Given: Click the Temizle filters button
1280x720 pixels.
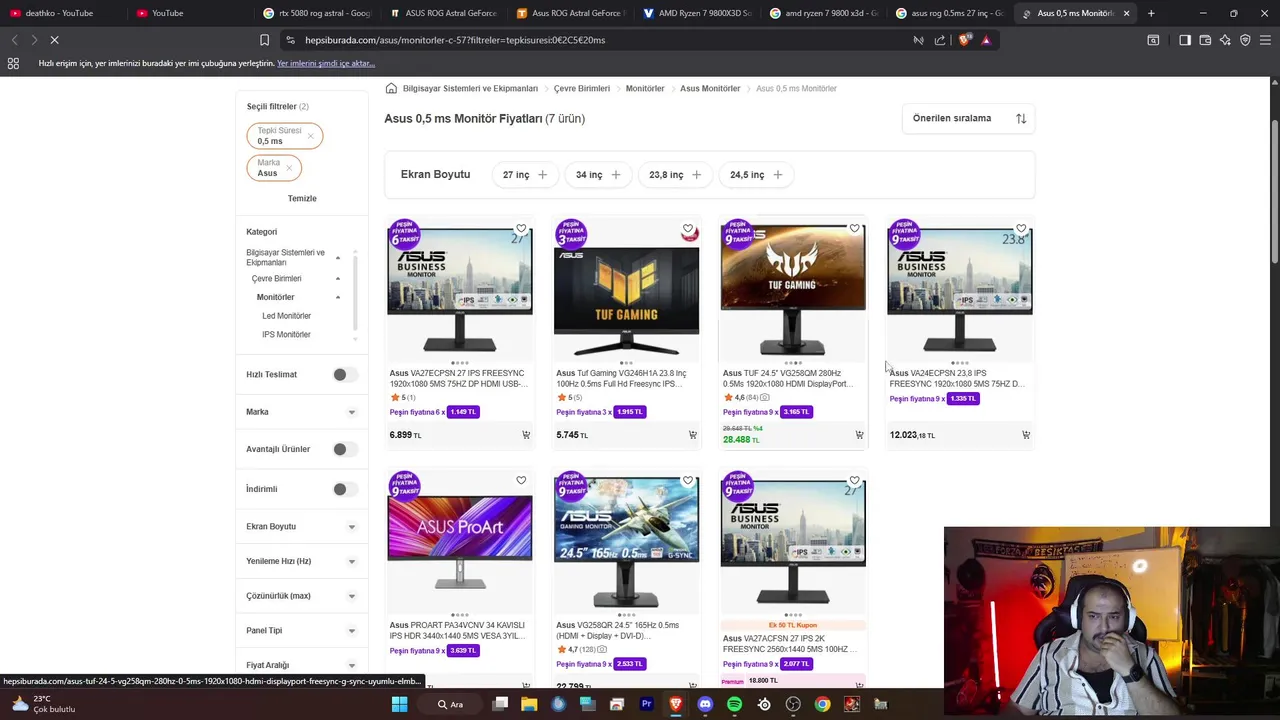Looking at the screenshot, I should click(x=302, y=198).
